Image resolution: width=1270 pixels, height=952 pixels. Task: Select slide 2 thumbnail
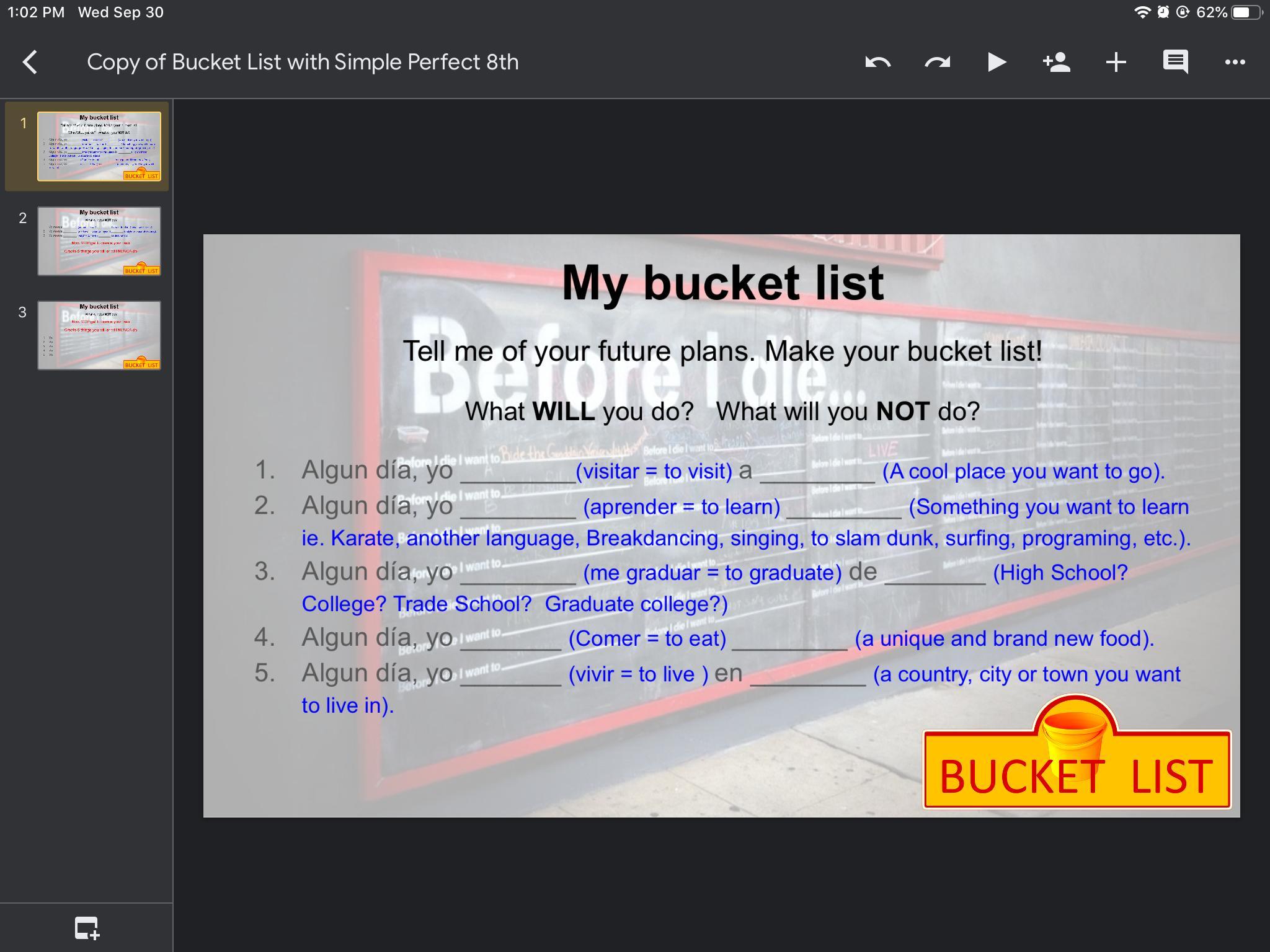[99, 241]
